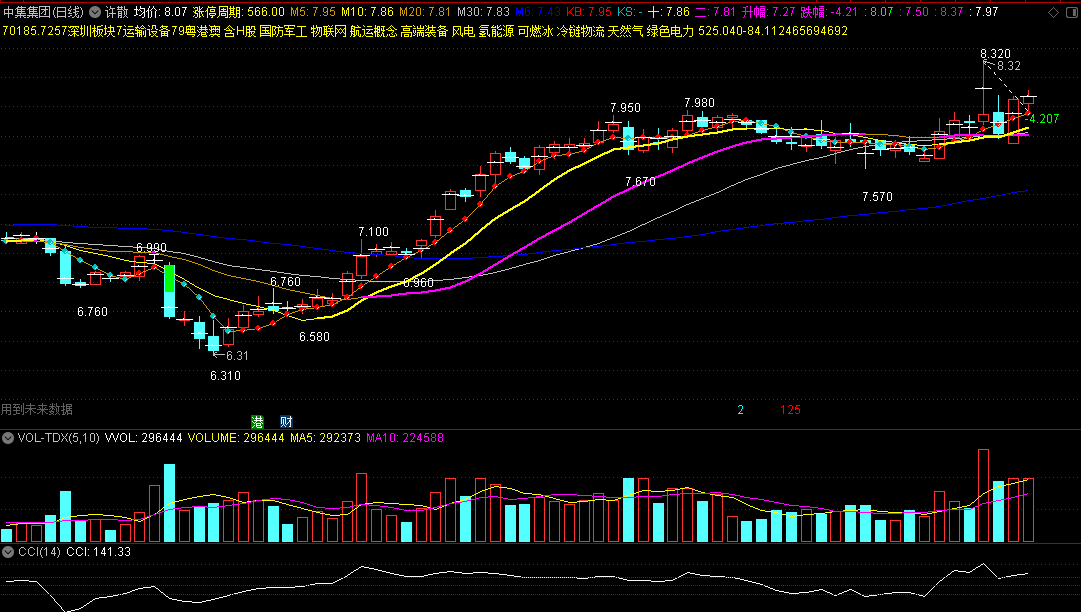Screen dimensions: 1081x612
Task: Click the 跌幅: -4.21 readout
Action: (x=829, y=12)
